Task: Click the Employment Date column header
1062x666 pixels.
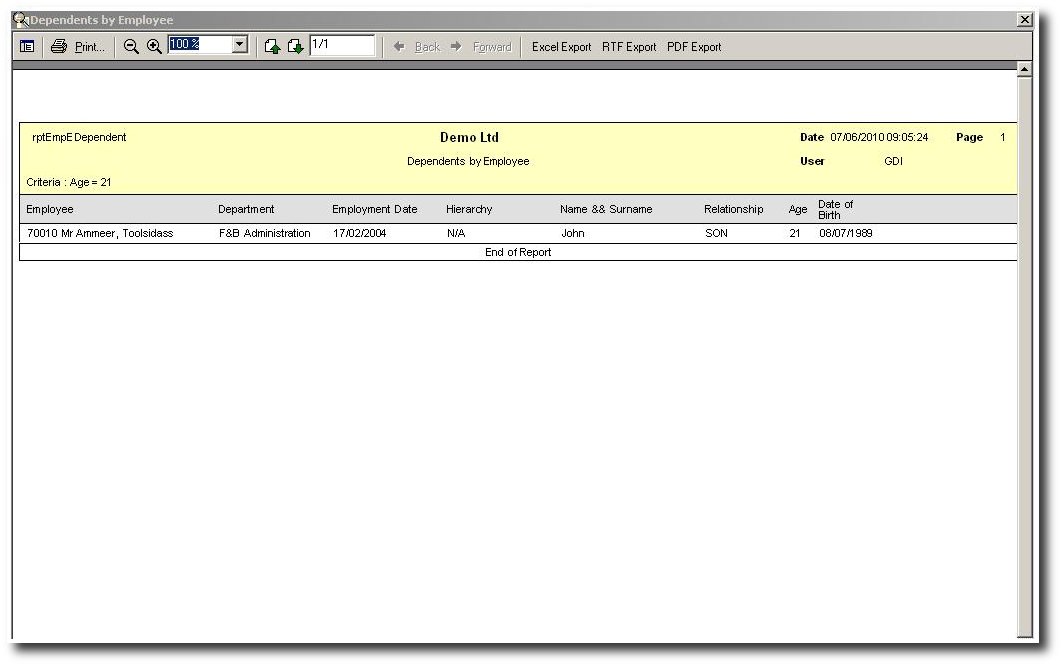Action: [x=375, y=209]
